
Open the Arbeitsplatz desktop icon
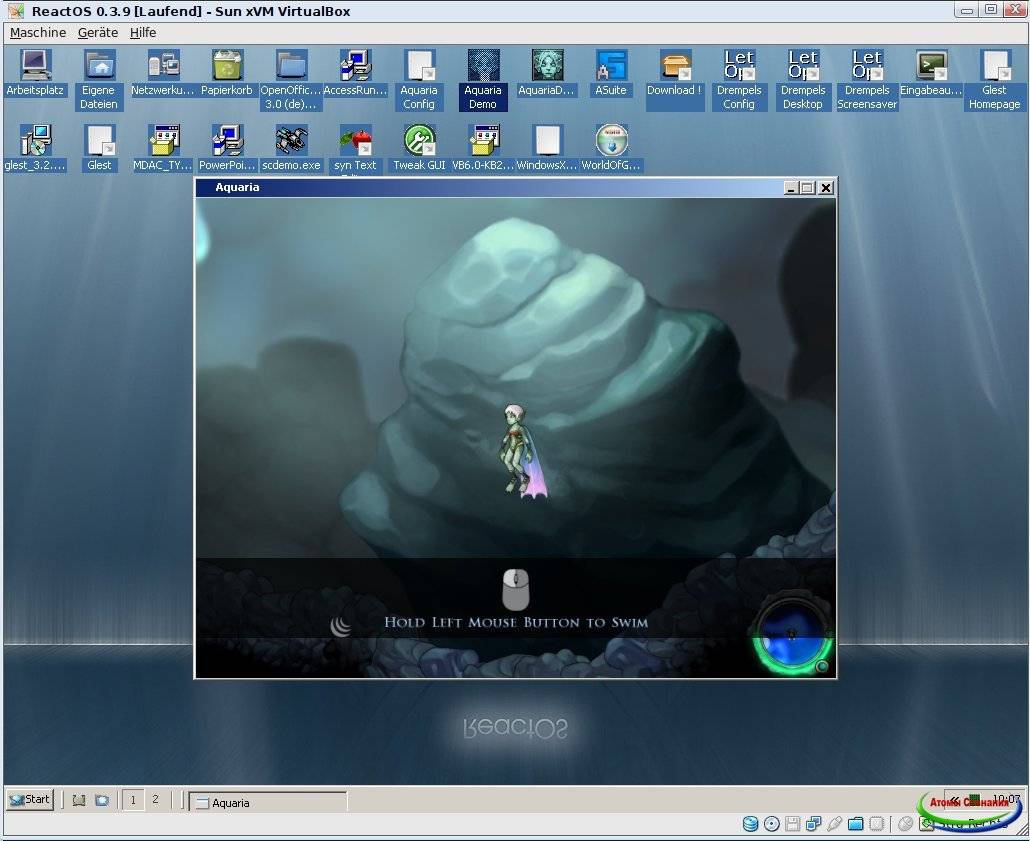coord(35,67)
